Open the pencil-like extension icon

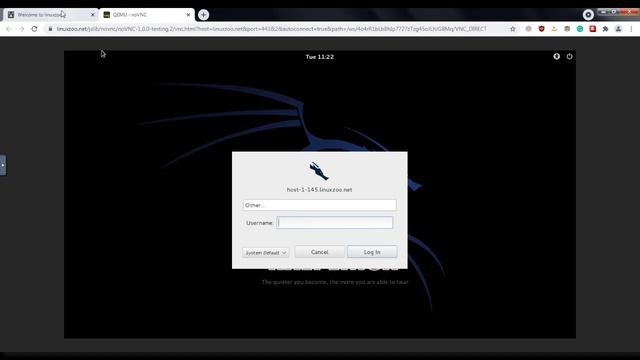tap(554, 29)
